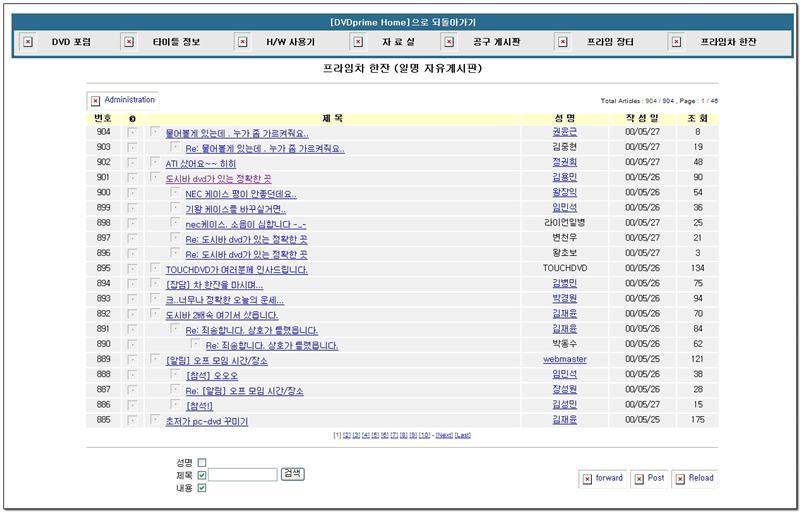Click the [Last] pagination link
This screenshot has width=800, height=512.
pyautogui.click(x=463, y=435)
